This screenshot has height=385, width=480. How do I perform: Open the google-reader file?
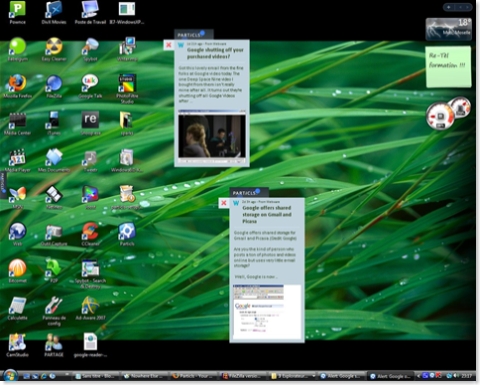[x=90, y=345]
